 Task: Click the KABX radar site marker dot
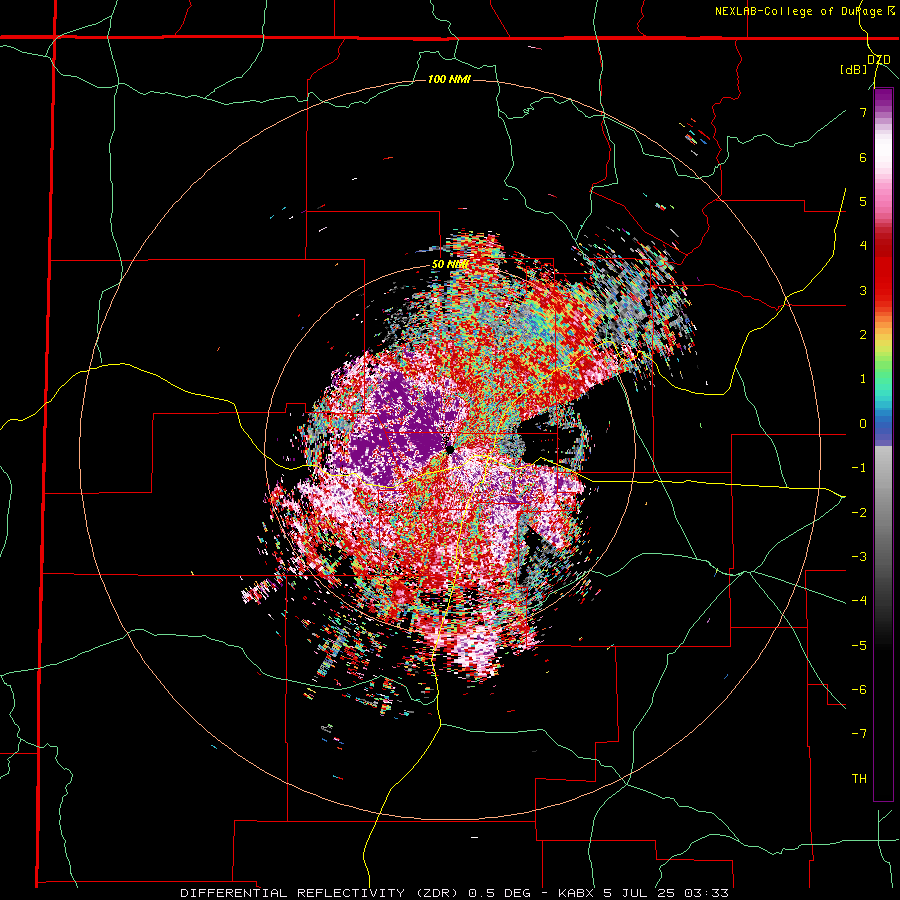point(450,449)
